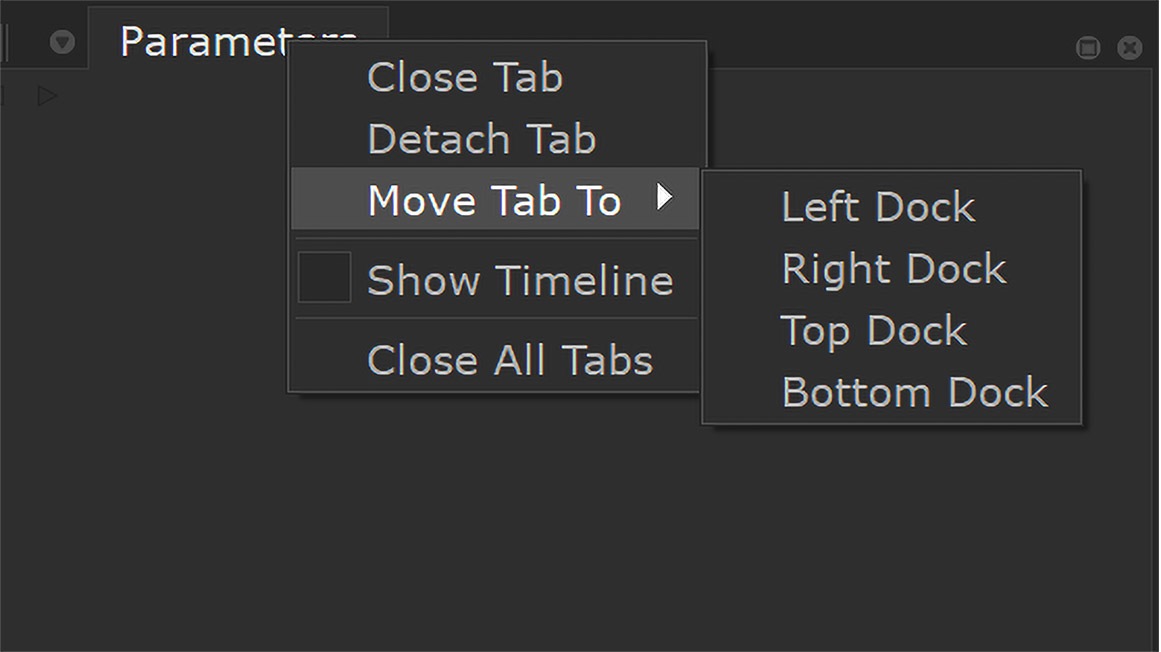Click empty tab bar space beside maximize icon
This screenshot has height=652, width=1161.
(889, 33)
